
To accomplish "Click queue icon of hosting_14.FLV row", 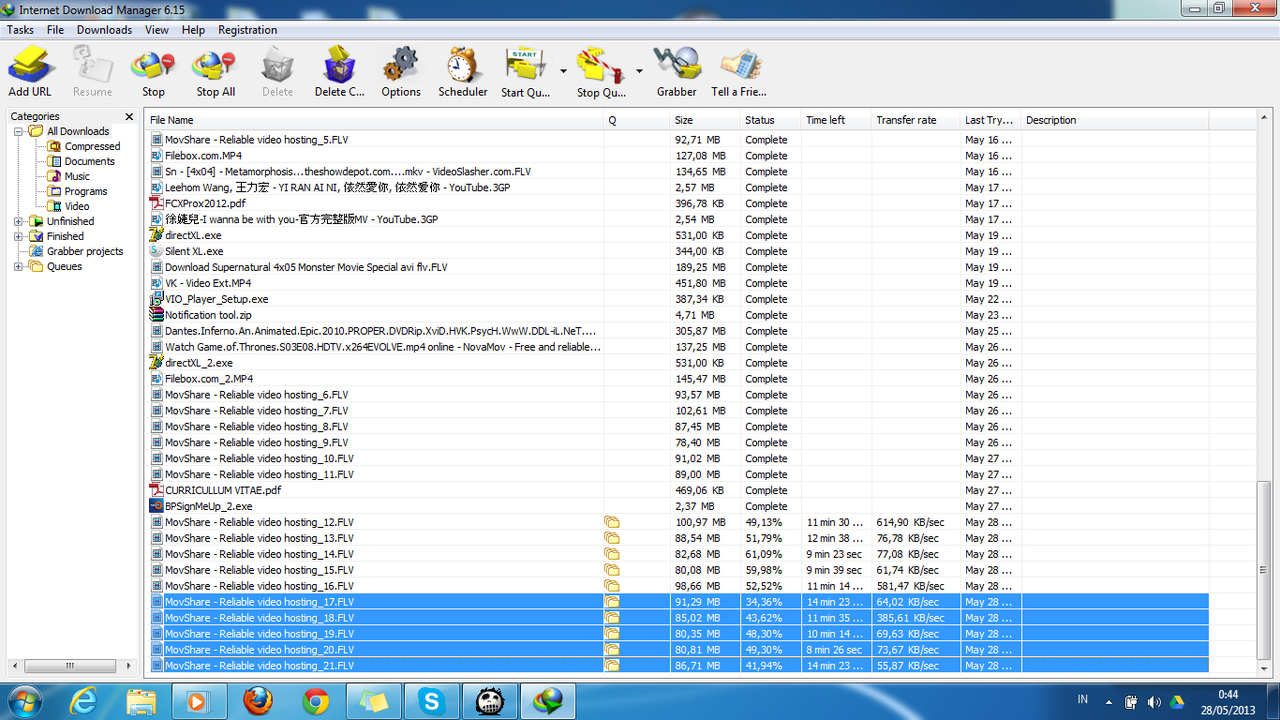I will pyautogui.click(x=612, y=554).
